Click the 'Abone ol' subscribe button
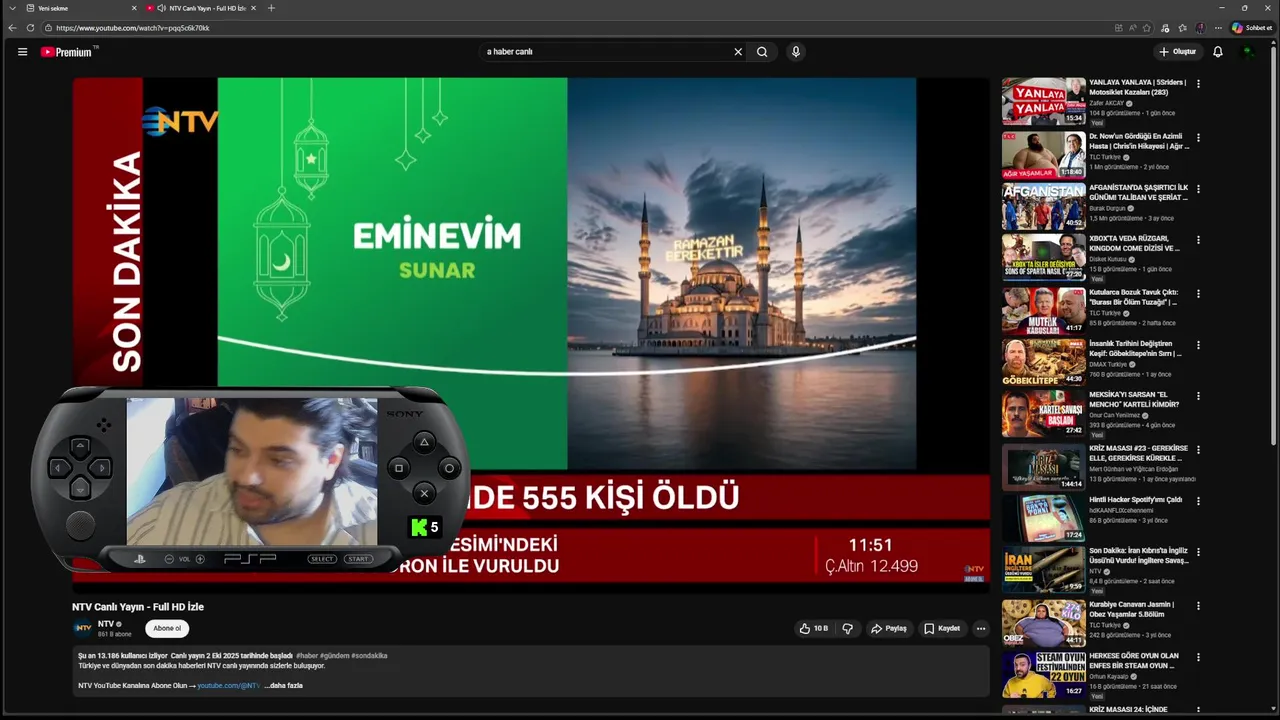 point(167,629)
